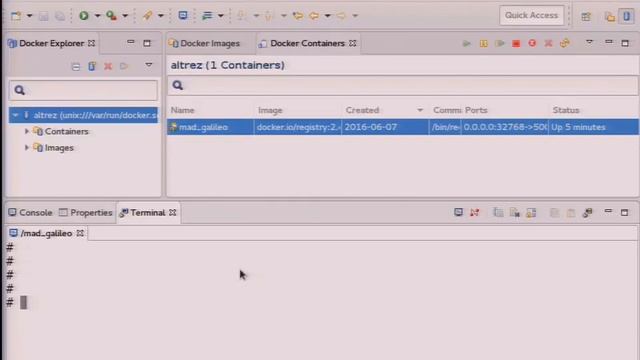This screenshot has width=640, height=360.
Task: Click the 0.0.0.0:32768 ports cell
Action: point(505,127)
